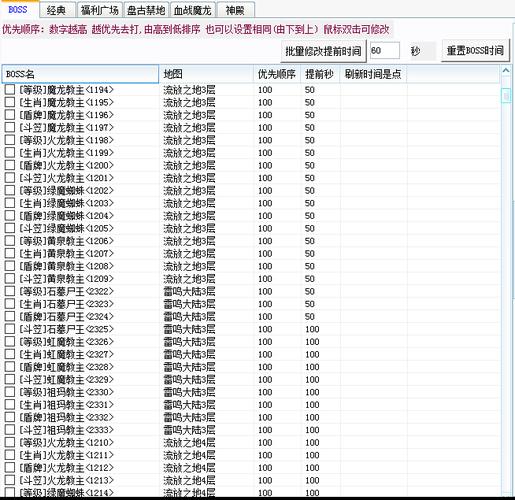
Task: Sort by 优先顺序 column header
Action: (277, 74)
